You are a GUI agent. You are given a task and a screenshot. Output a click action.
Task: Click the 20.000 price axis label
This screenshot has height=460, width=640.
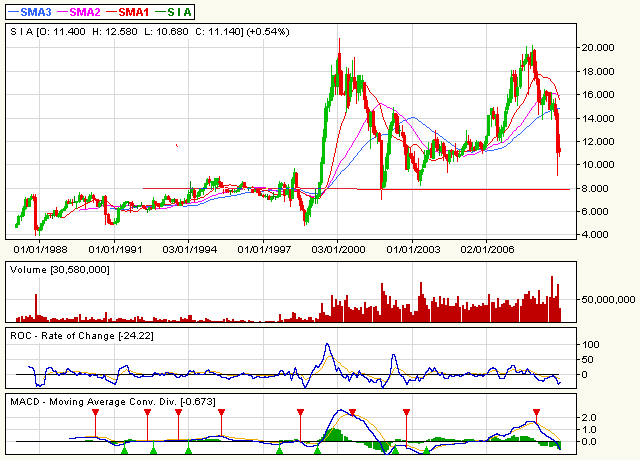pyautogui.click(x=597, y=47)
